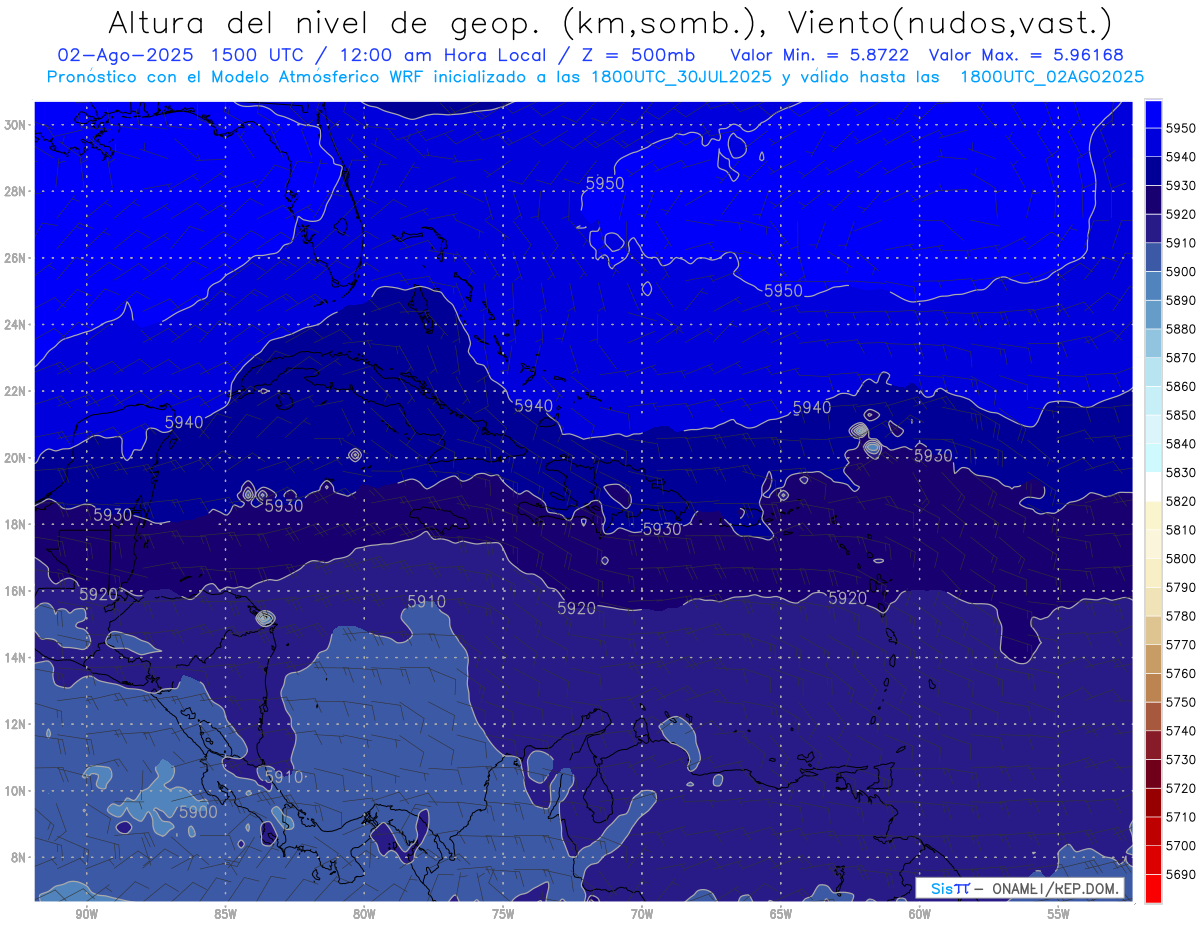Click the 65W longitude axis label
The width and height of the screenshot is (1200, 927).
point(781,914)
